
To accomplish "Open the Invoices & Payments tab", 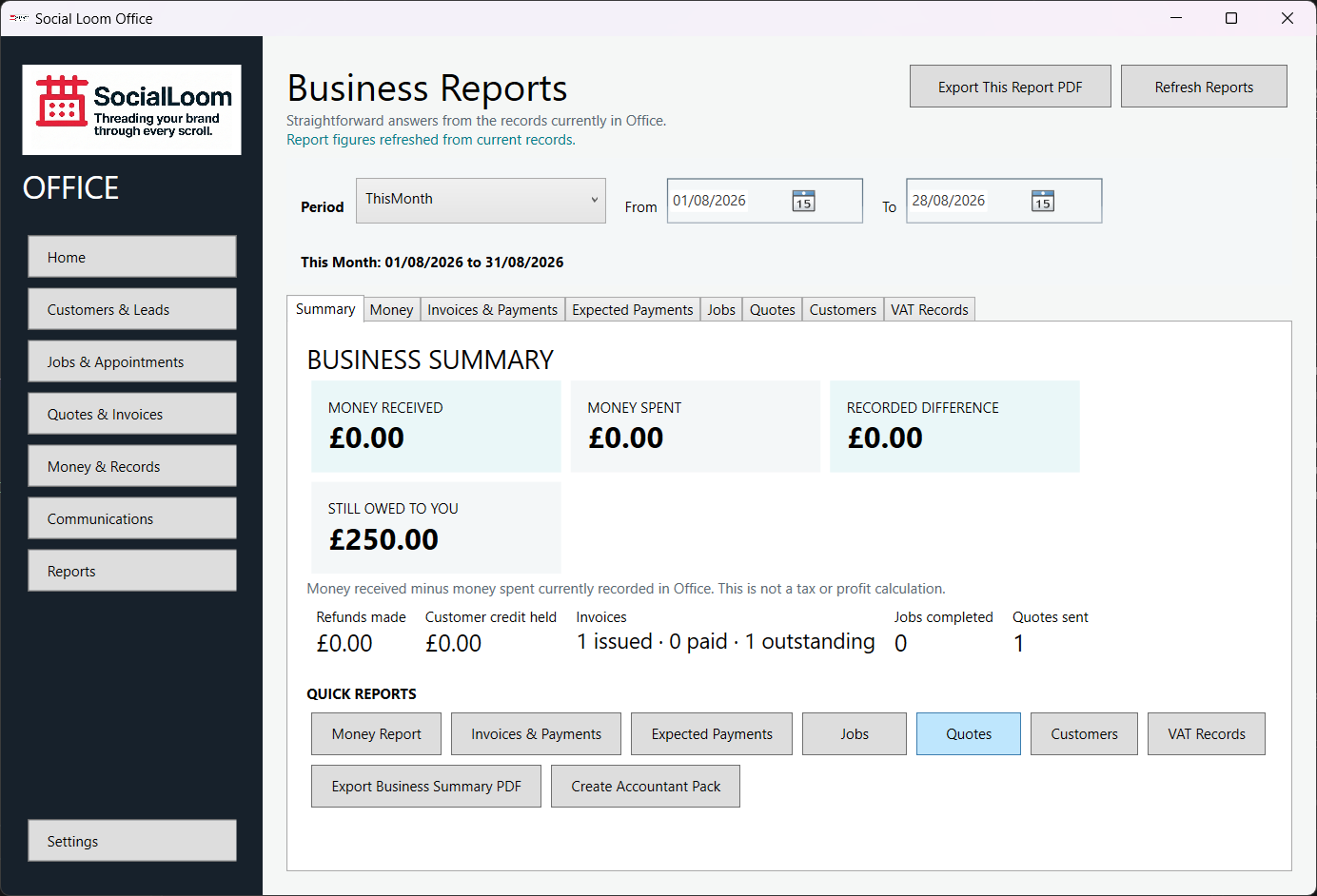I will pos(492,310).
